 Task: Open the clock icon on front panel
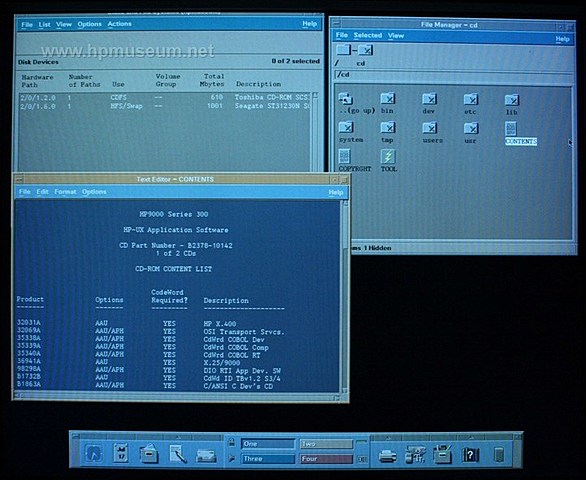click(94, 454)
